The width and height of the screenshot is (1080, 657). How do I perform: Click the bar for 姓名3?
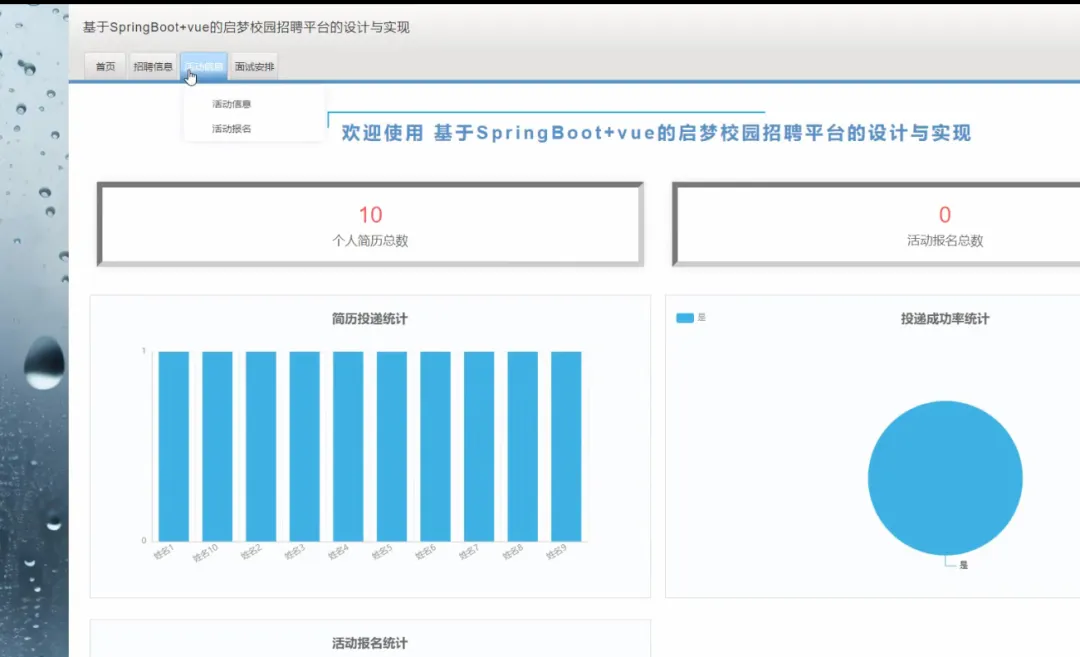pos(304,446)
